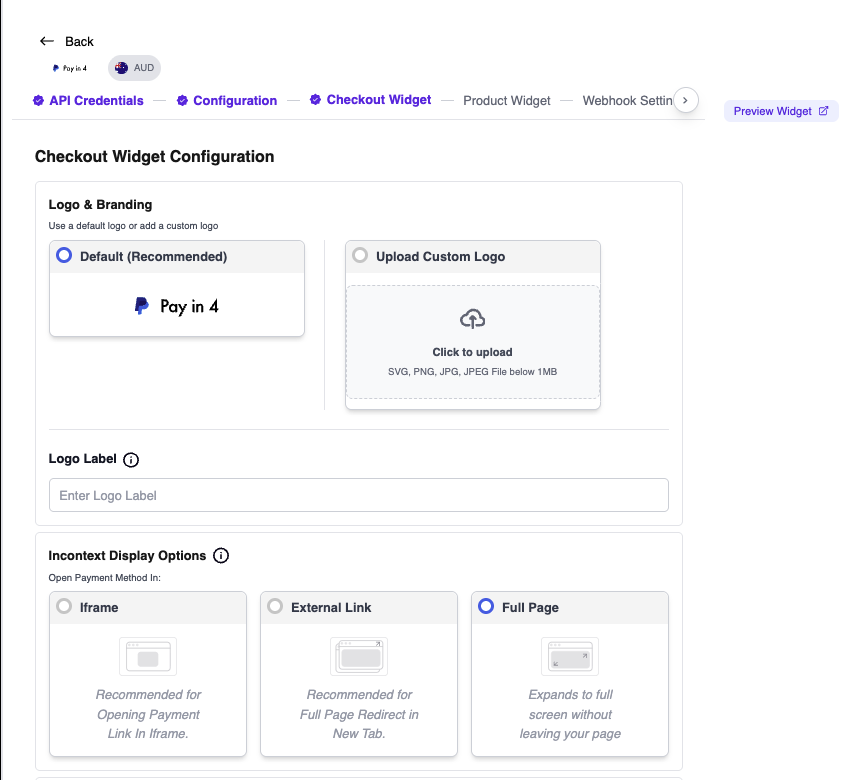This screenshot has height=780, width=844.
Task: Select the External Link radio option
Action: (275, 606)
